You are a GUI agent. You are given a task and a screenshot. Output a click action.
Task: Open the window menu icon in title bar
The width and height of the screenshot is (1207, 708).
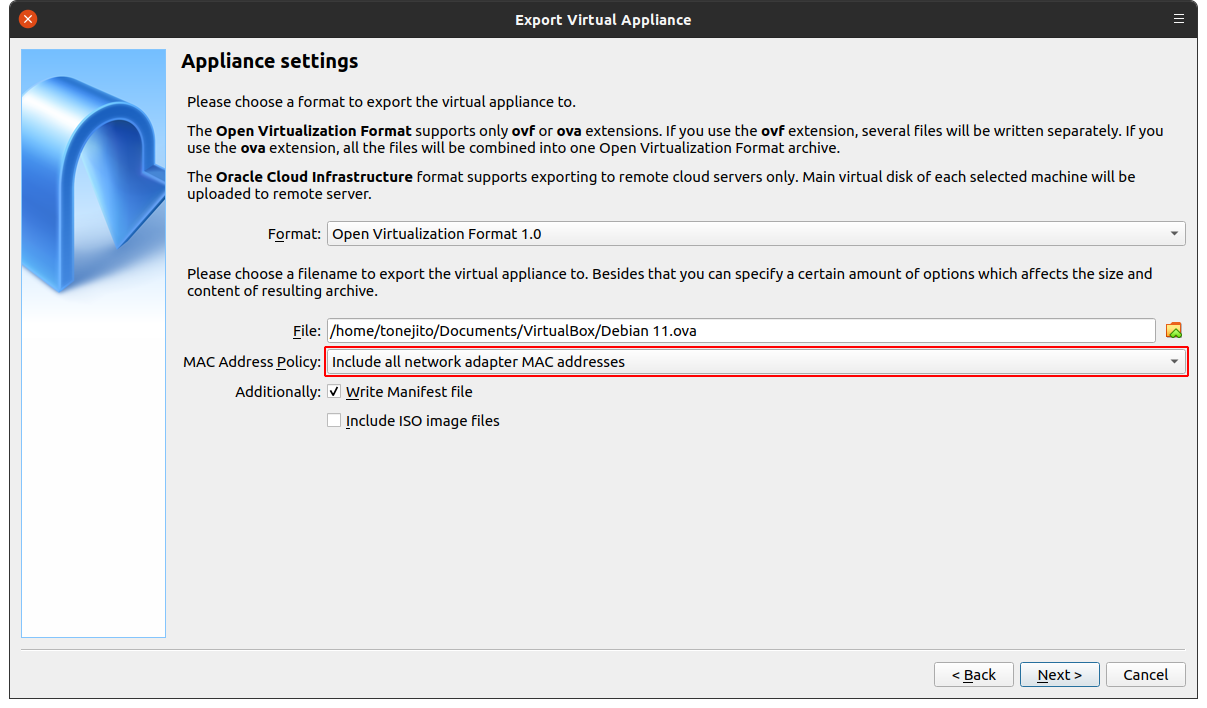(1181, 19)
